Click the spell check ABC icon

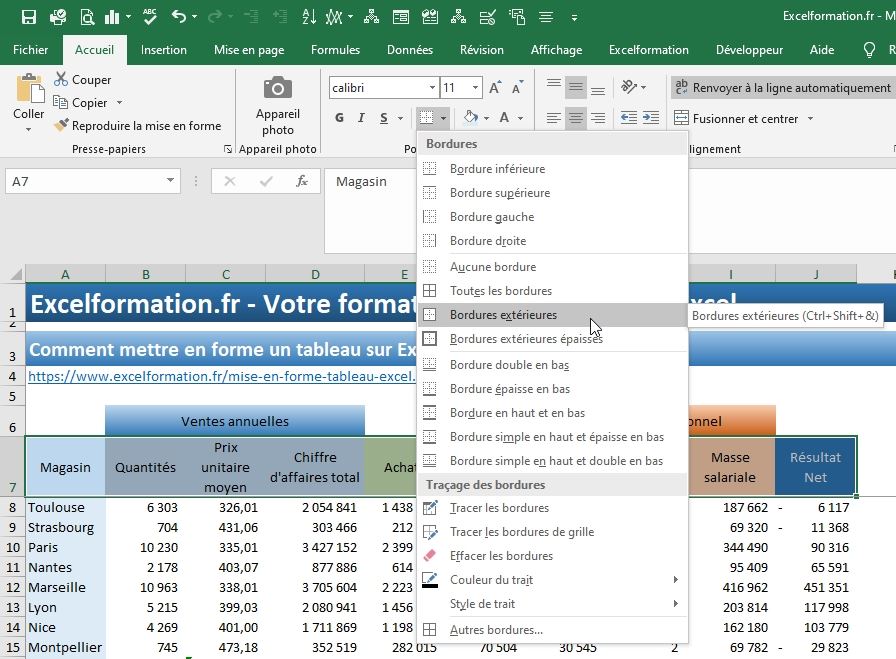tap(150, 17)
